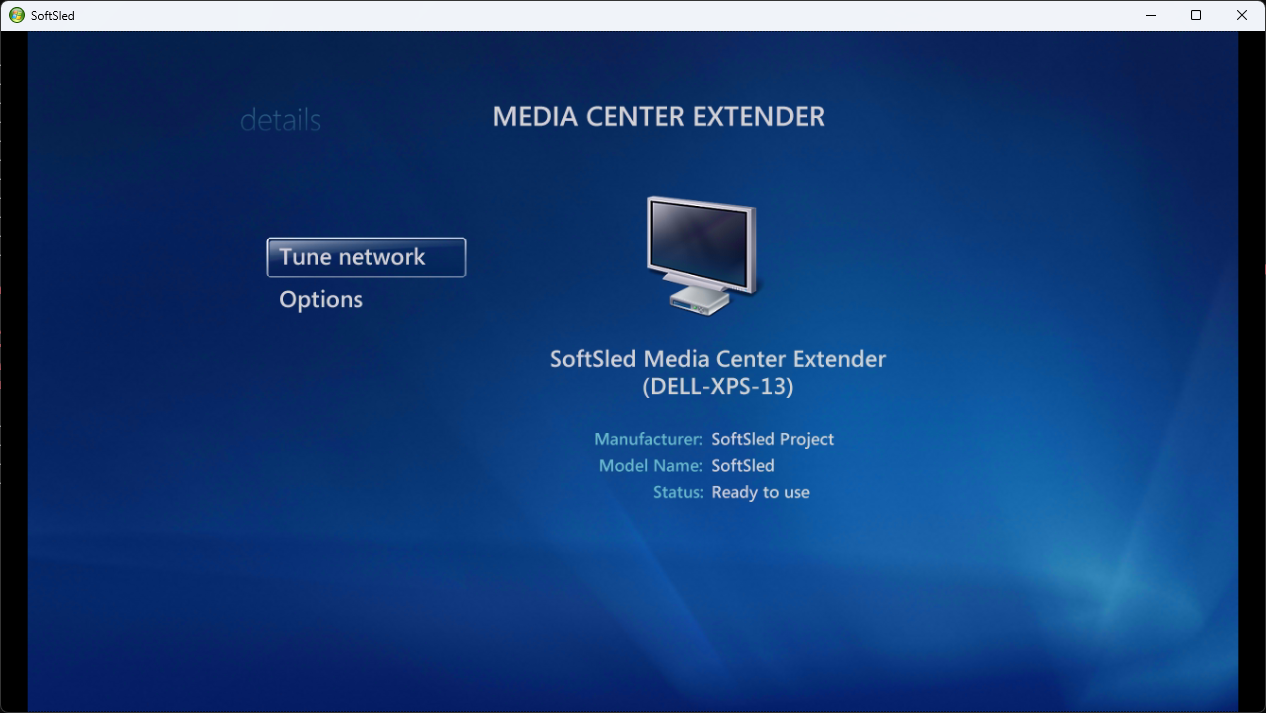Click the MEDIA CENTER EXTENDER heading
The width and height of the screenshot is (1266, 713).
pyautogui.click(x=659, y=117)
